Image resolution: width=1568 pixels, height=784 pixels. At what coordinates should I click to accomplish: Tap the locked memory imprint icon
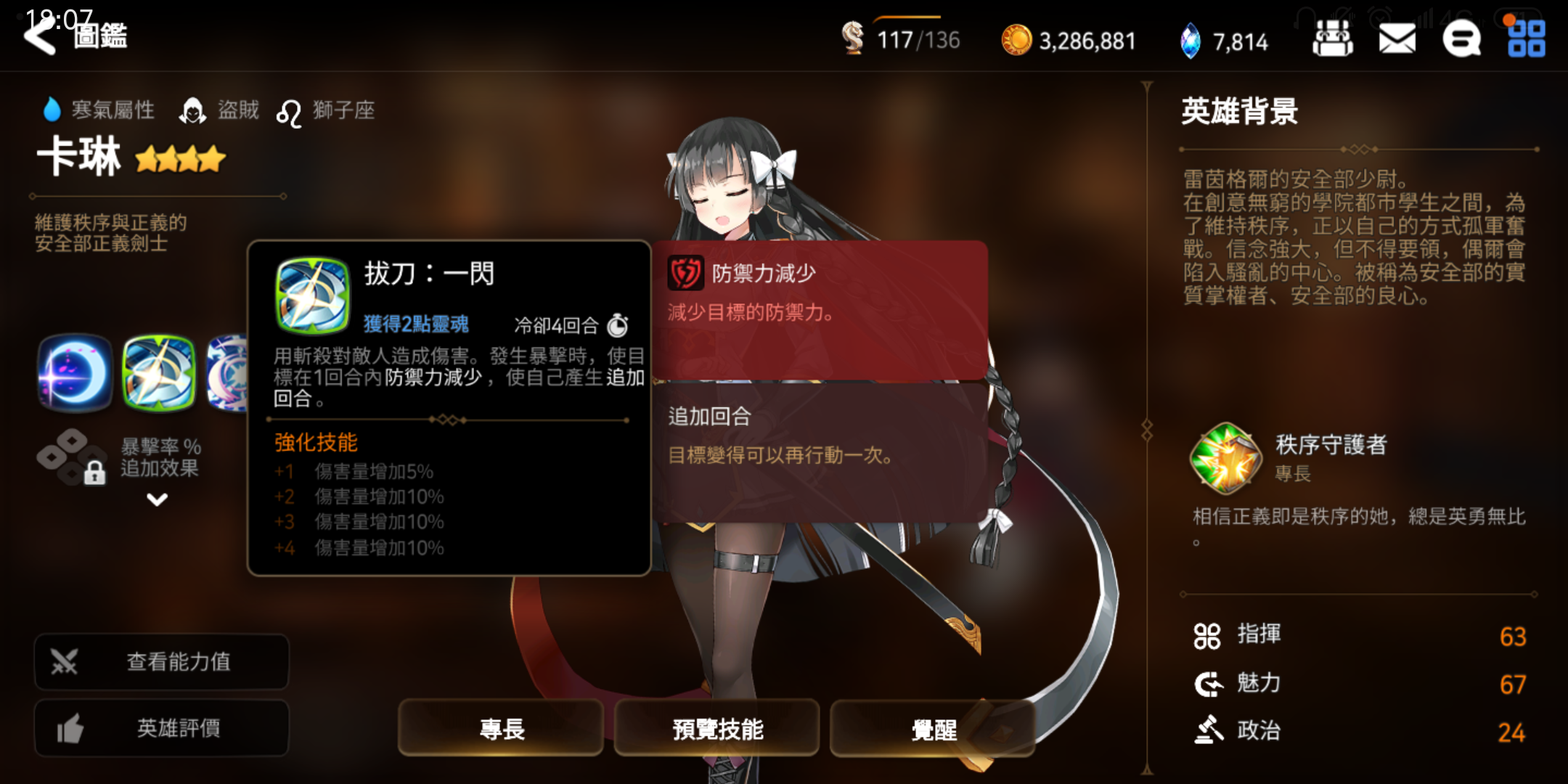pos(72,457)
